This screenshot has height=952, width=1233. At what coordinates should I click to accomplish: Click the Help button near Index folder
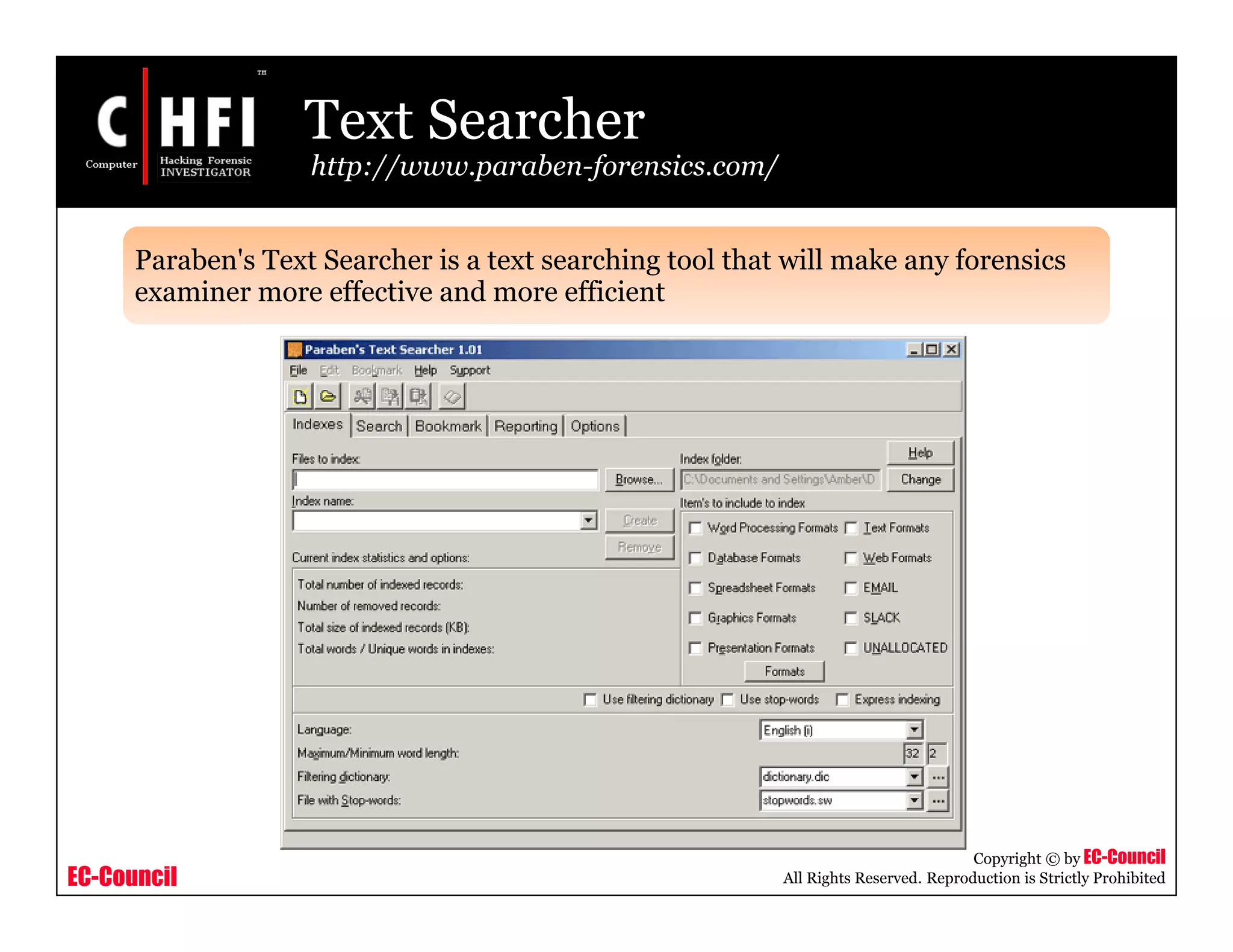pos(921,453)
